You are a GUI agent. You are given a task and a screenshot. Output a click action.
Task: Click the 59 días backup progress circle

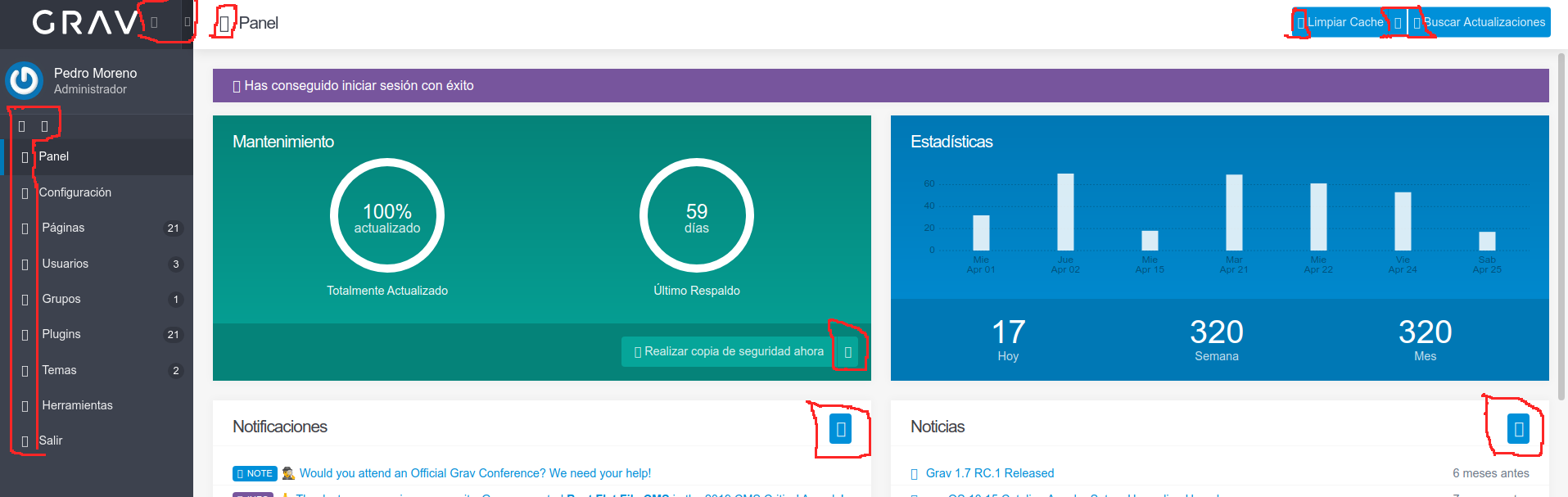pyautogui.click(x=697, y=215)
